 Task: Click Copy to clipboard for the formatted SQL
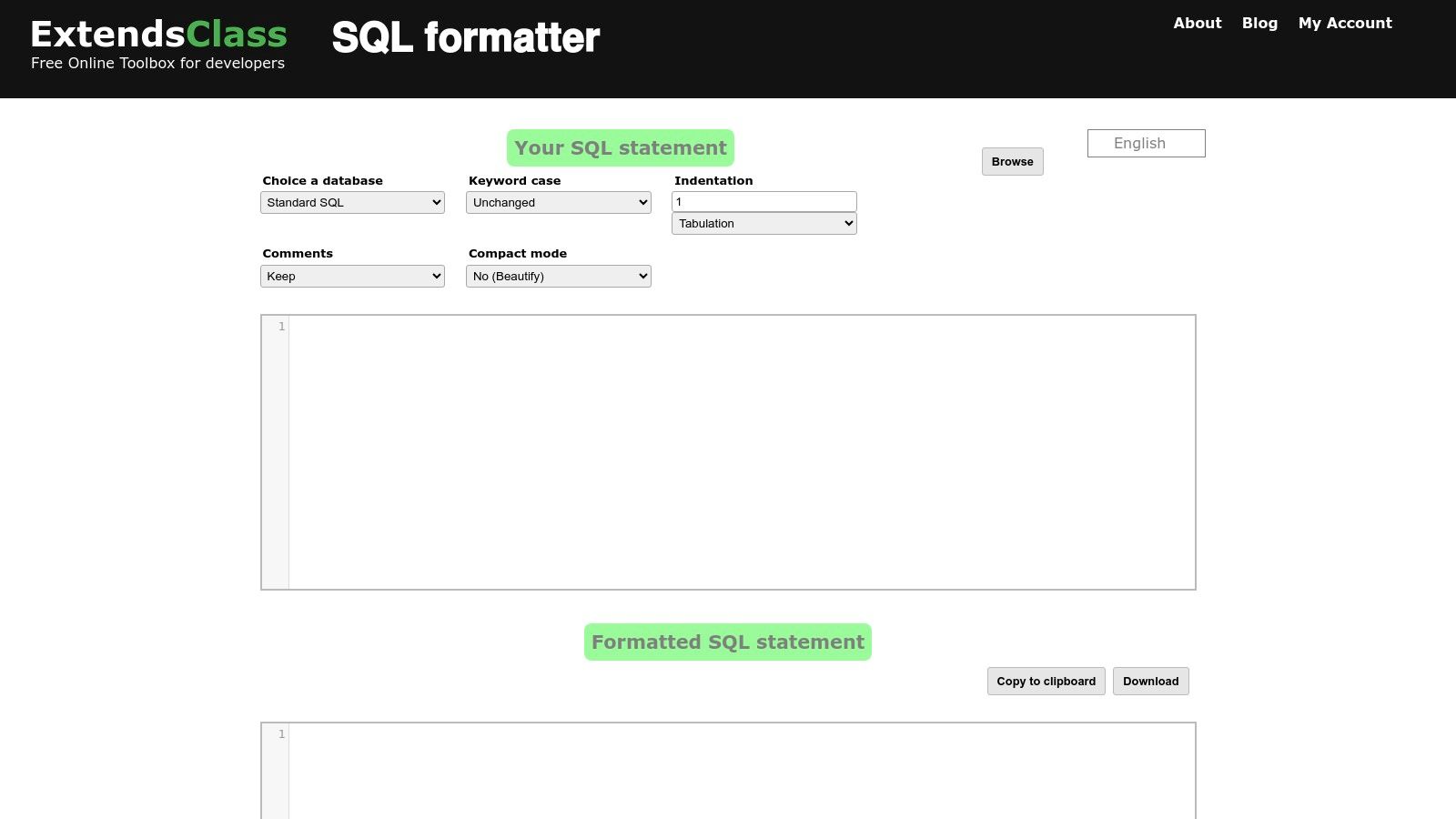coord(1046,681)
